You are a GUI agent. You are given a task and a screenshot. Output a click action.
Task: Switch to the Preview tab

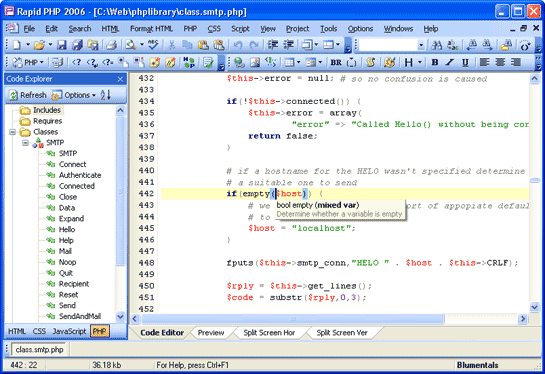[x=211, y=333]
